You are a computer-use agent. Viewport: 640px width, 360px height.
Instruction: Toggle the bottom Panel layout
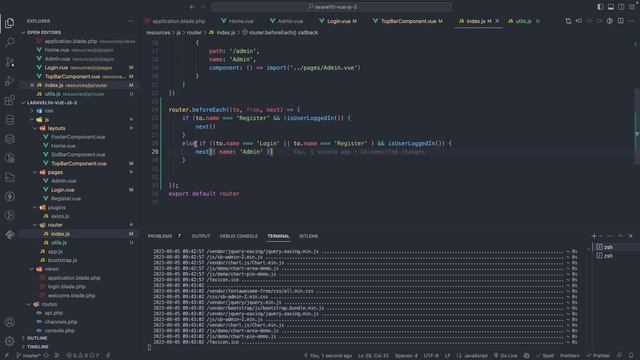coord(611,7)
